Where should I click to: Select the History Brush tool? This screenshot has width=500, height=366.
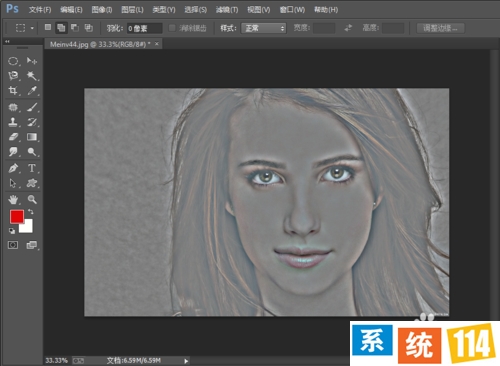[32, 122]
